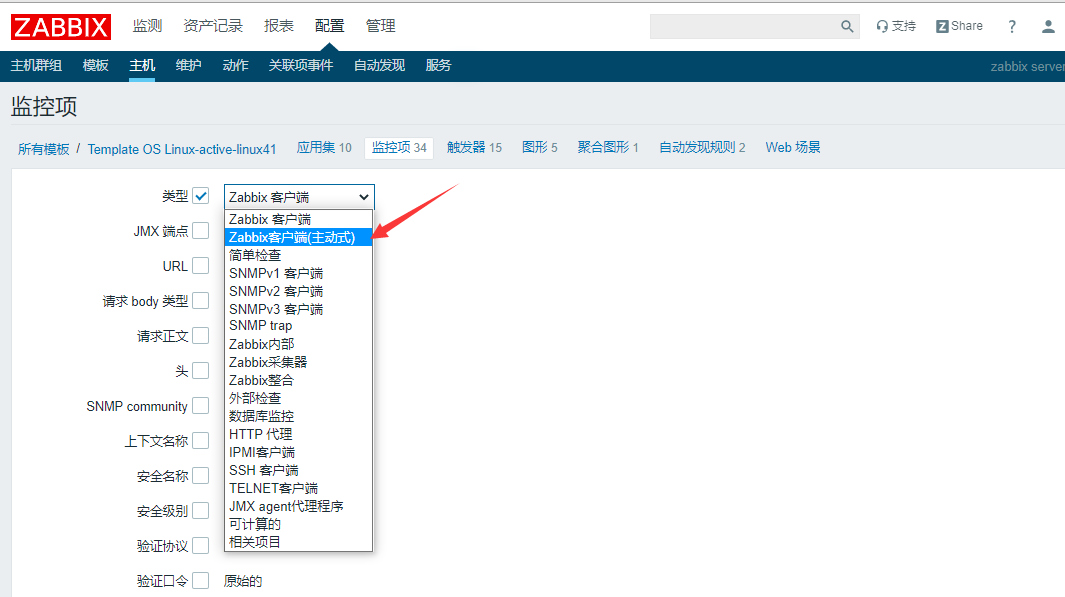
Task: Open the 管理 menu
Action: 380,26
